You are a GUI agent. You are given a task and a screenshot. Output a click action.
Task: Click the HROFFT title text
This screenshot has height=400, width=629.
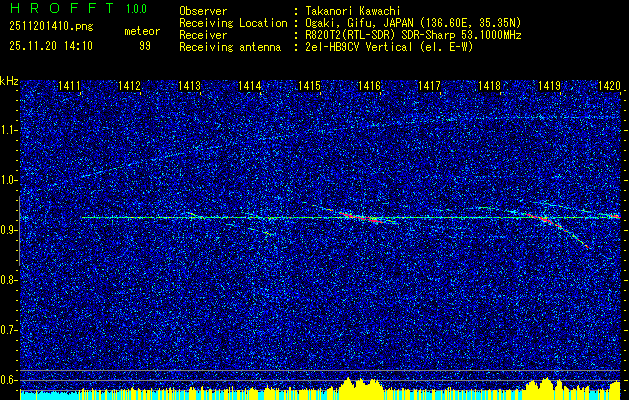point(62,8)
